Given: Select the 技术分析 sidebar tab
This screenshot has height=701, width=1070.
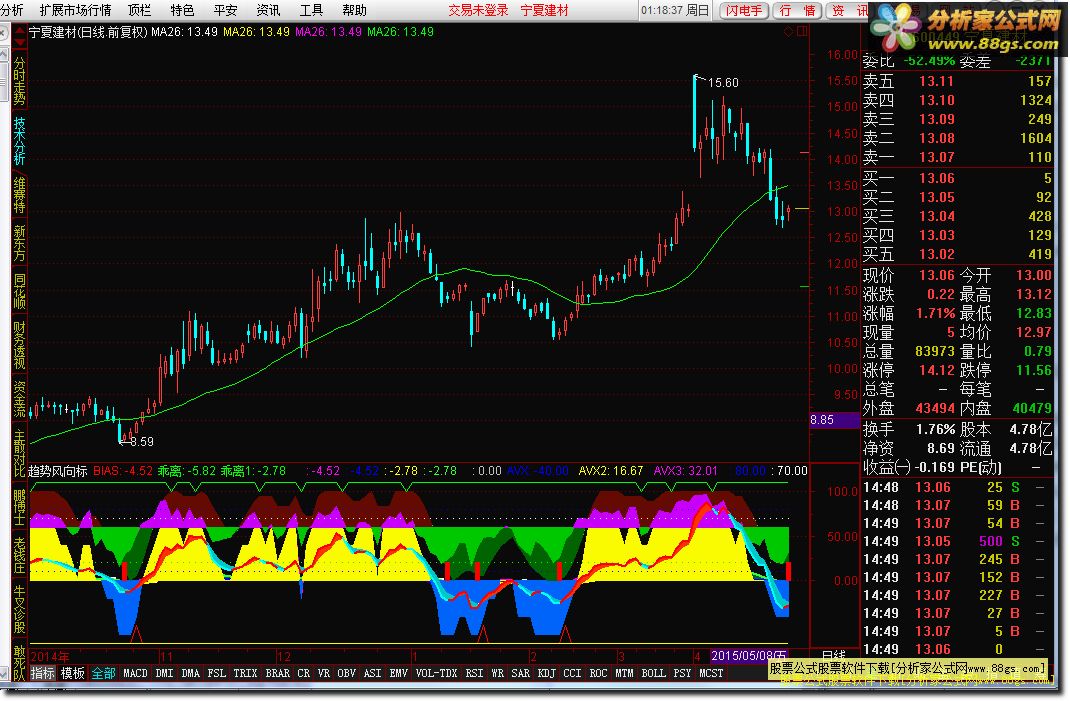Looking at the screenshot, I should [x=19, y=141].
